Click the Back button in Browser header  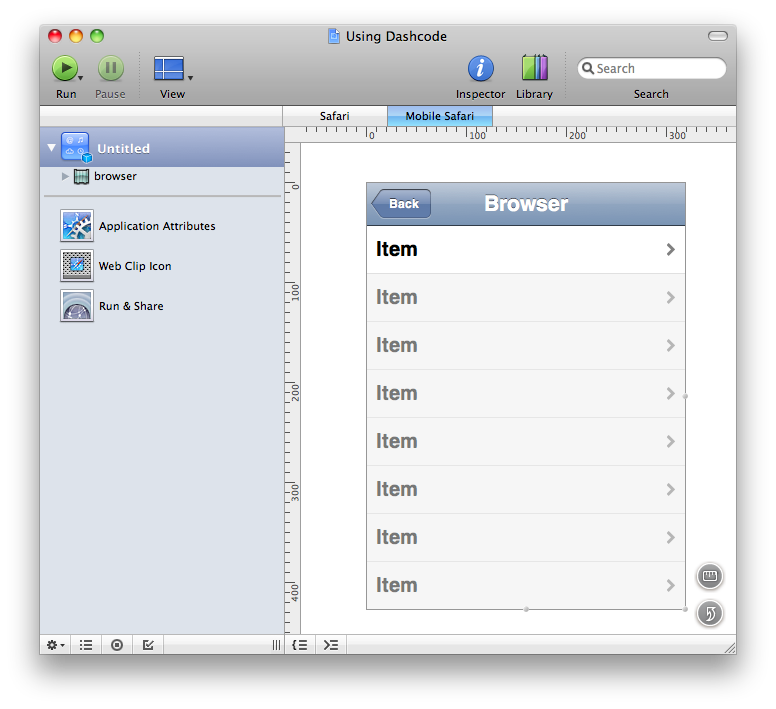pos(401,203)
